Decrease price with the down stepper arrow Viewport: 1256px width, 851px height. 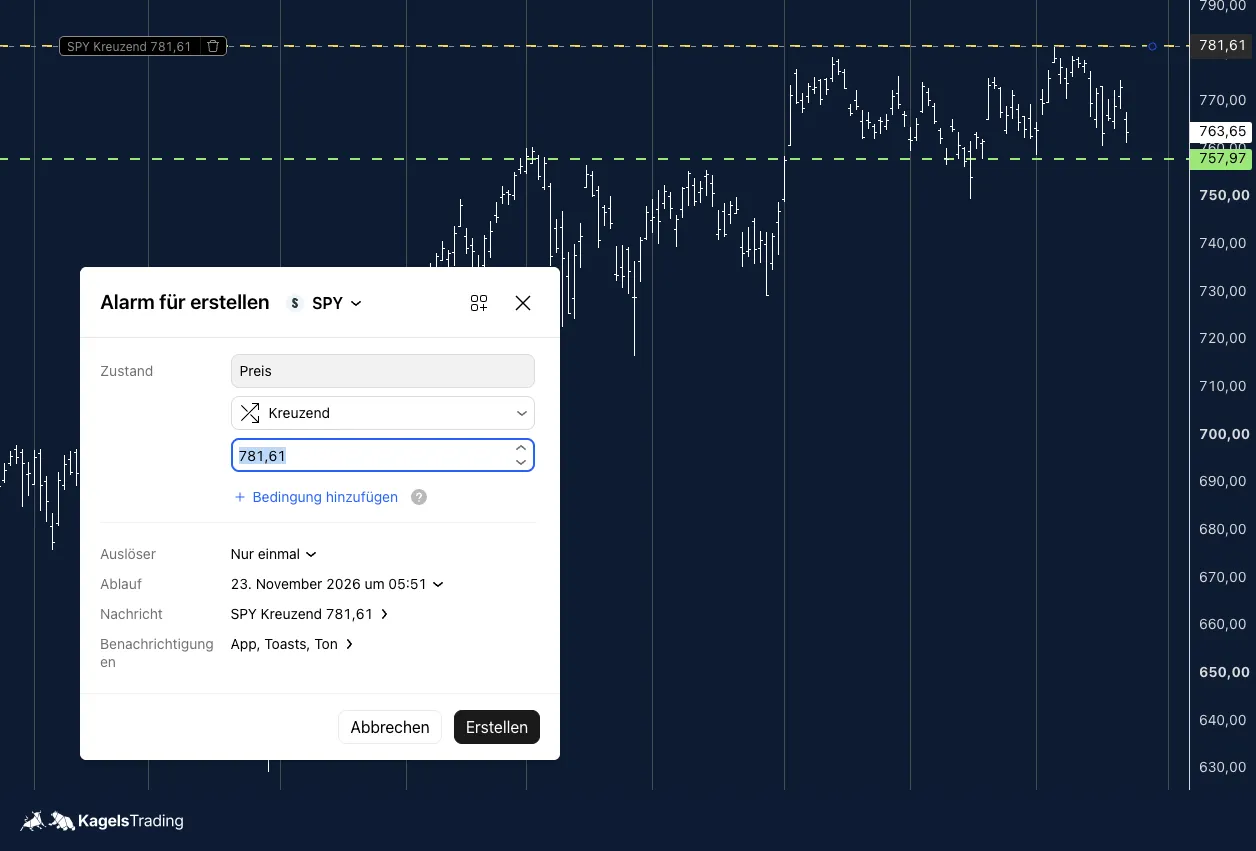[521, 462]
